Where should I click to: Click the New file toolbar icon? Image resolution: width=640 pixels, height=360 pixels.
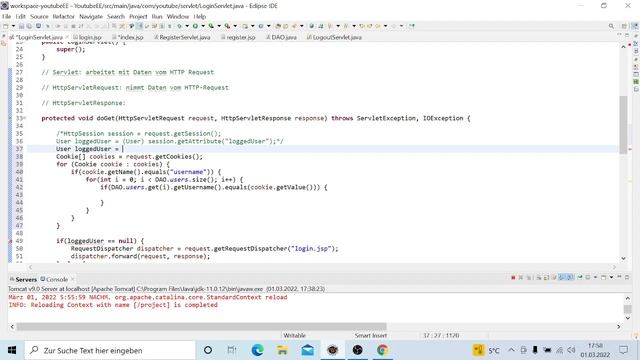point(6,26)
